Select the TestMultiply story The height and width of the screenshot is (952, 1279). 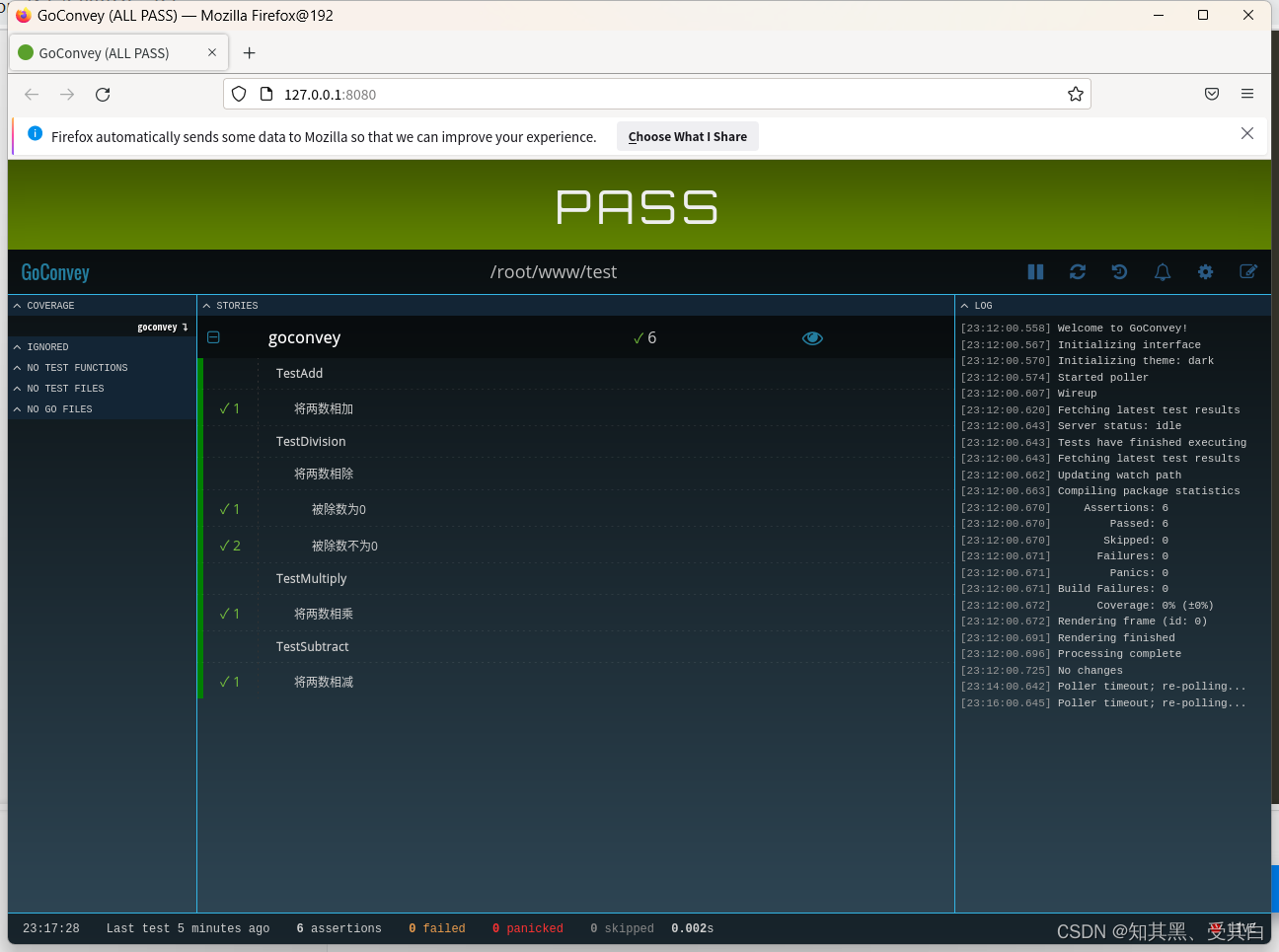coord(311,578)
